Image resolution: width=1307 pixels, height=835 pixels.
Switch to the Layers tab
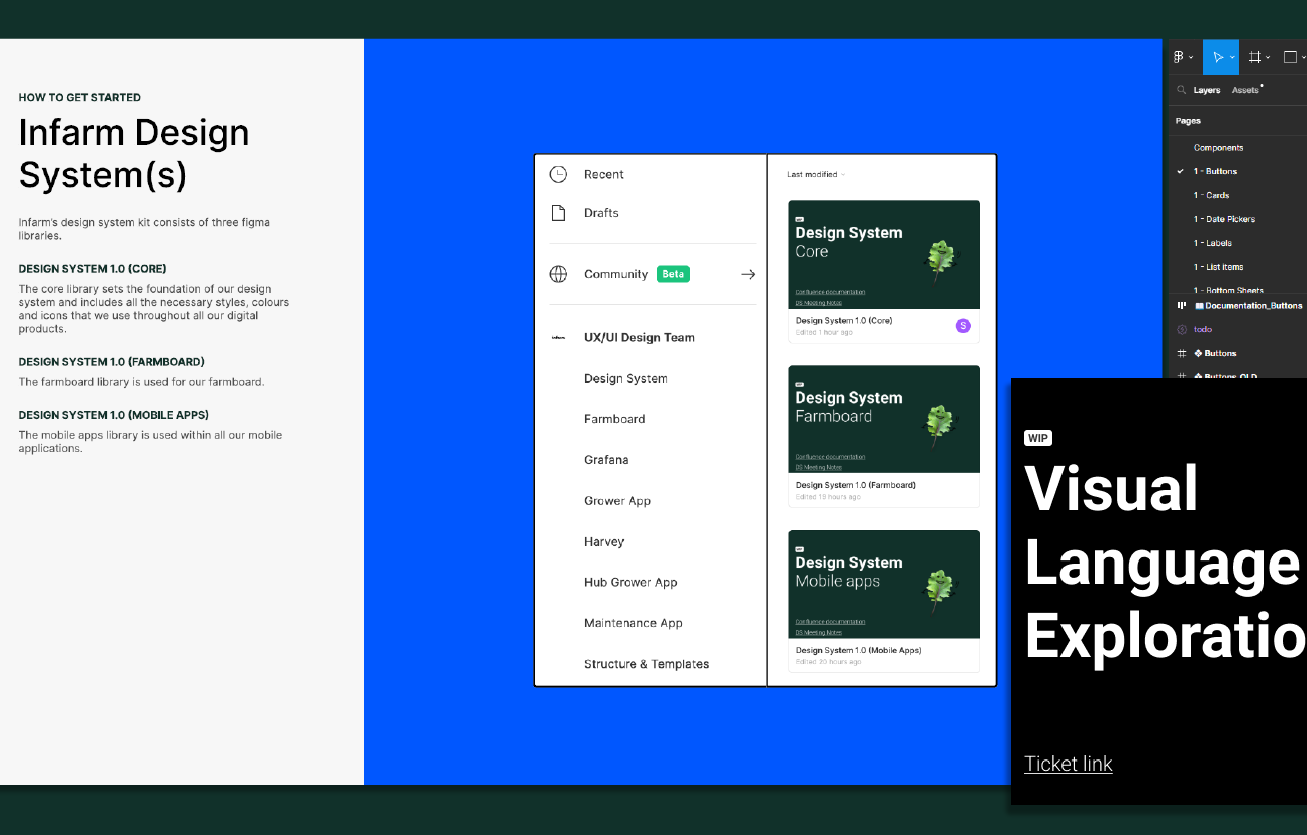[x=1207, y=90]
